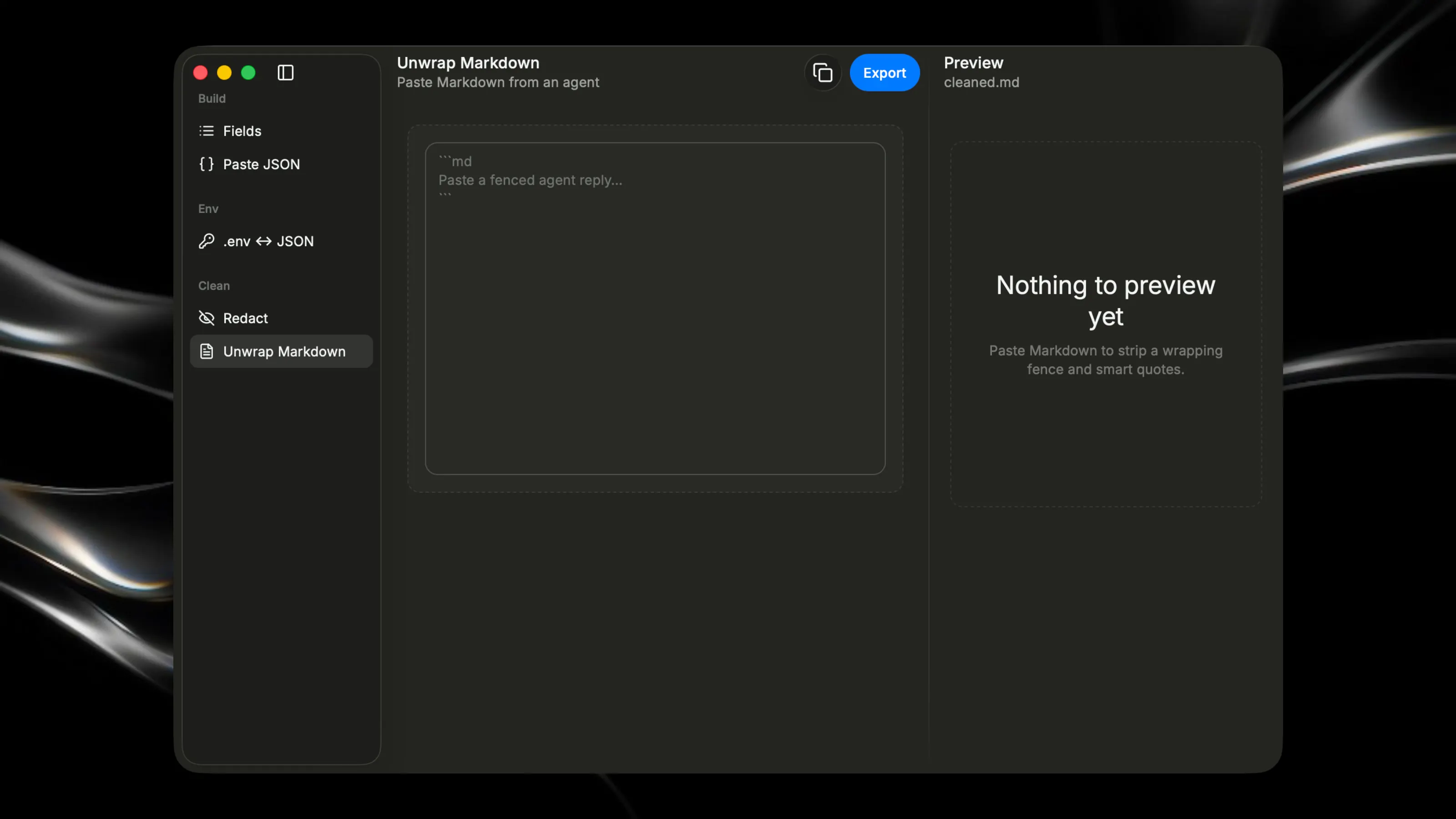The height and width of the screenshot is (819, 1456).
Task: Click the blue Export button
Action: [x=884, y=72]
